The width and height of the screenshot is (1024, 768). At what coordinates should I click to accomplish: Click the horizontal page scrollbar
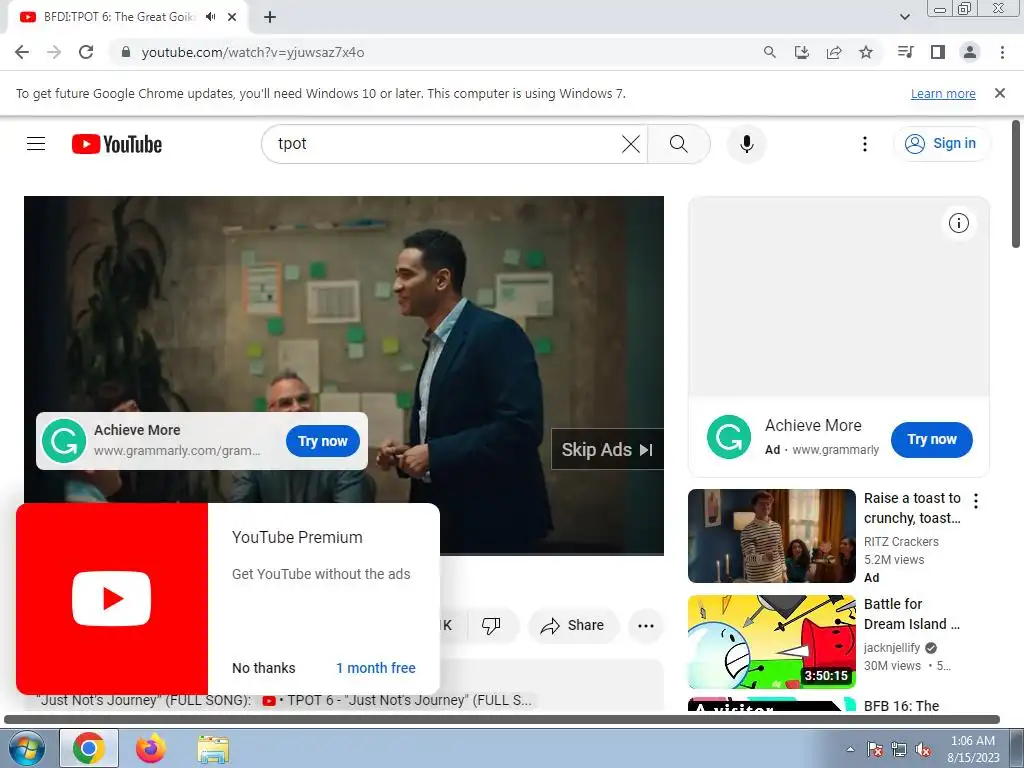click(x=502, y=720)
